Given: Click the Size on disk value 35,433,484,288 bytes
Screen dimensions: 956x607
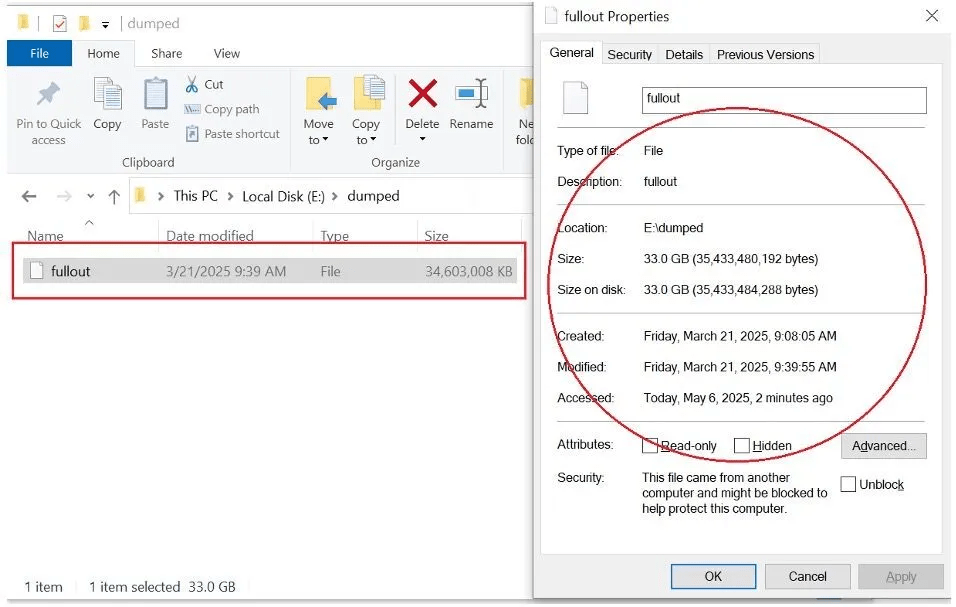Looking at the screenshot, I should click(730, 289).
